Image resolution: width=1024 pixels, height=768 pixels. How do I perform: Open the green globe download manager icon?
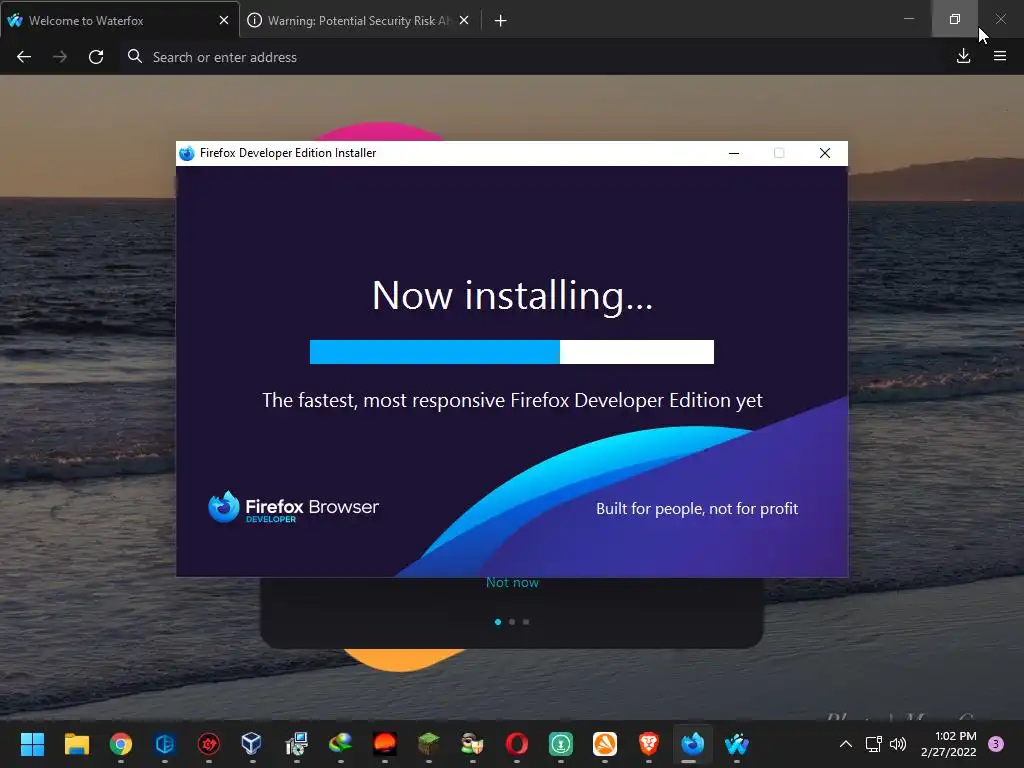point(340,744)
